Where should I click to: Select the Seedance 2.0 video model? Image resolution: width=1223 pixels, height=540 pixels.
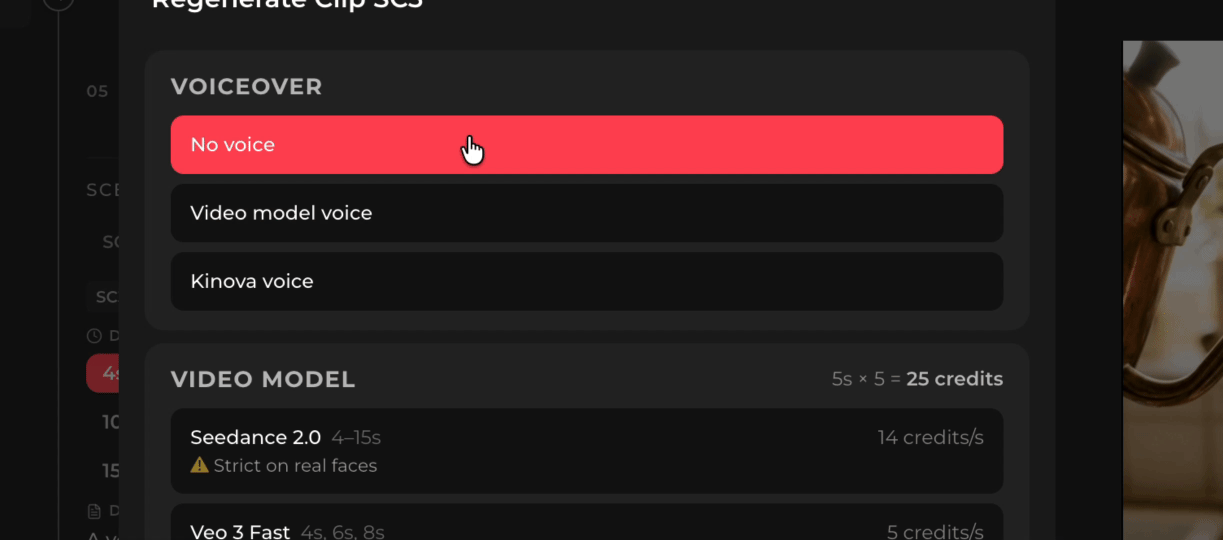[586, 450]
